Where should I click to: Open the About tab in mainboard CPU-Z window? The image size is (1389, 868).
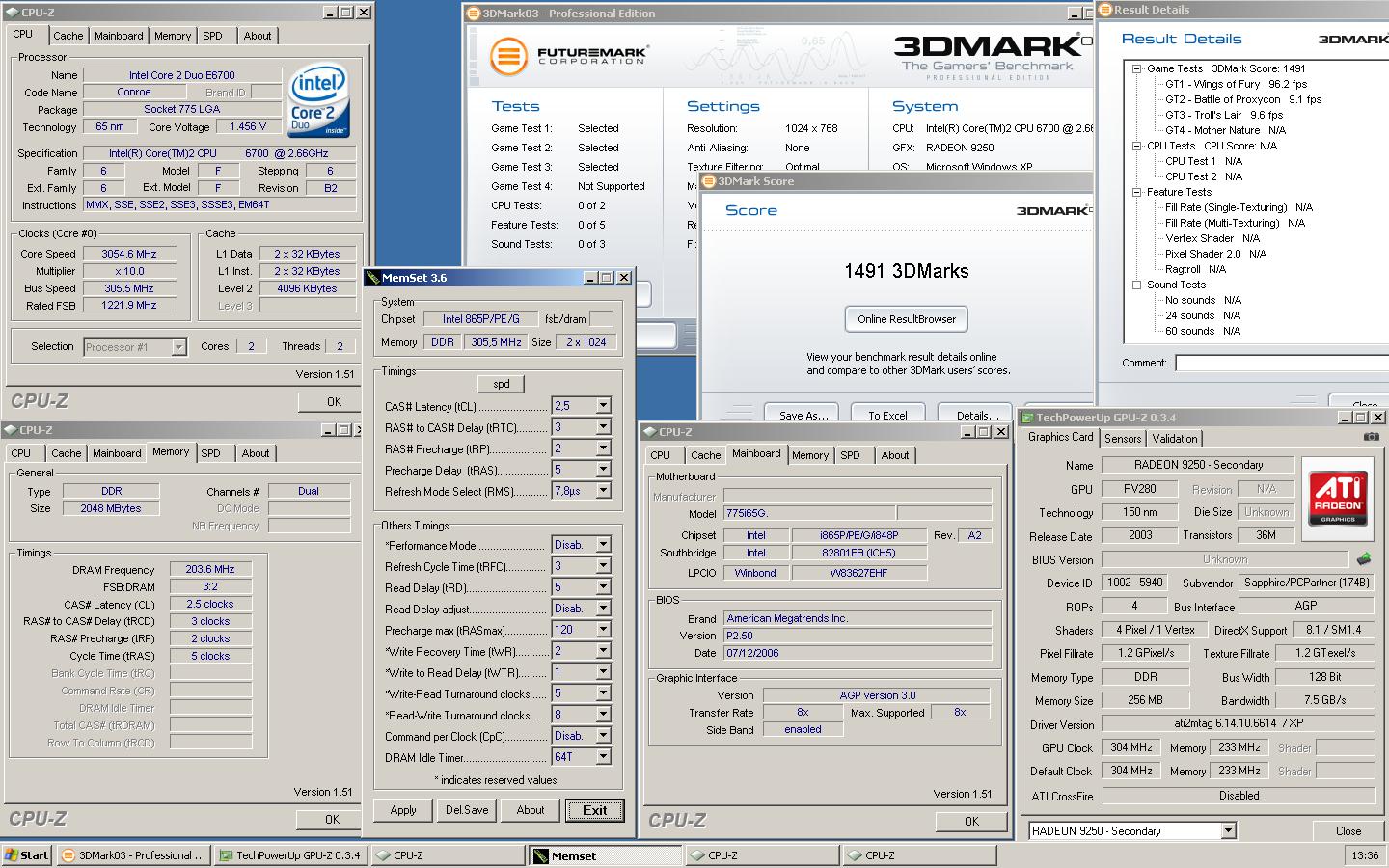coord(895,455)
